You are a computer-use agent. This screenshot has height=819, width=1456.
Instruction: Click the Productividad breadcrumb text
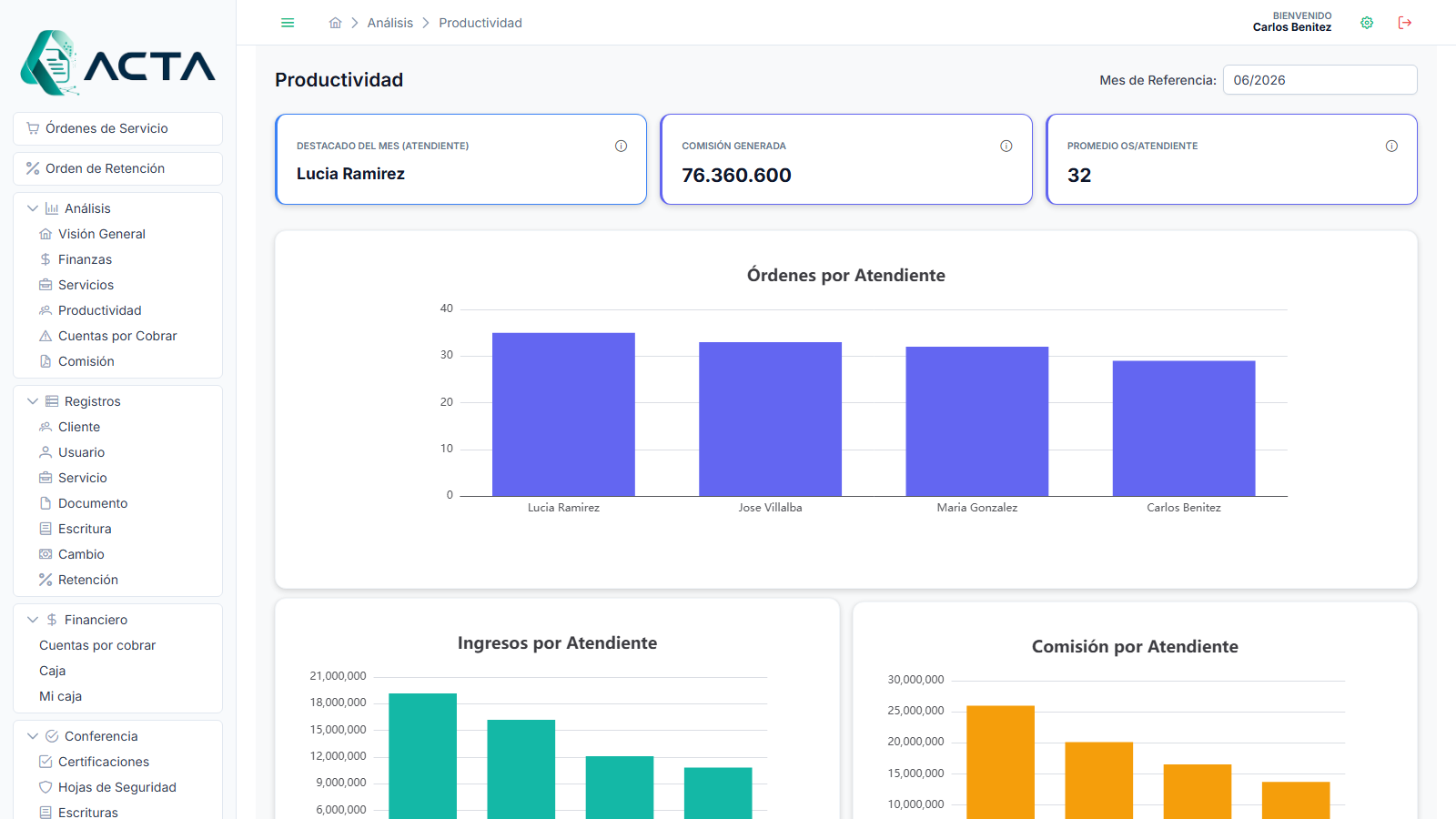coord(480,23)
